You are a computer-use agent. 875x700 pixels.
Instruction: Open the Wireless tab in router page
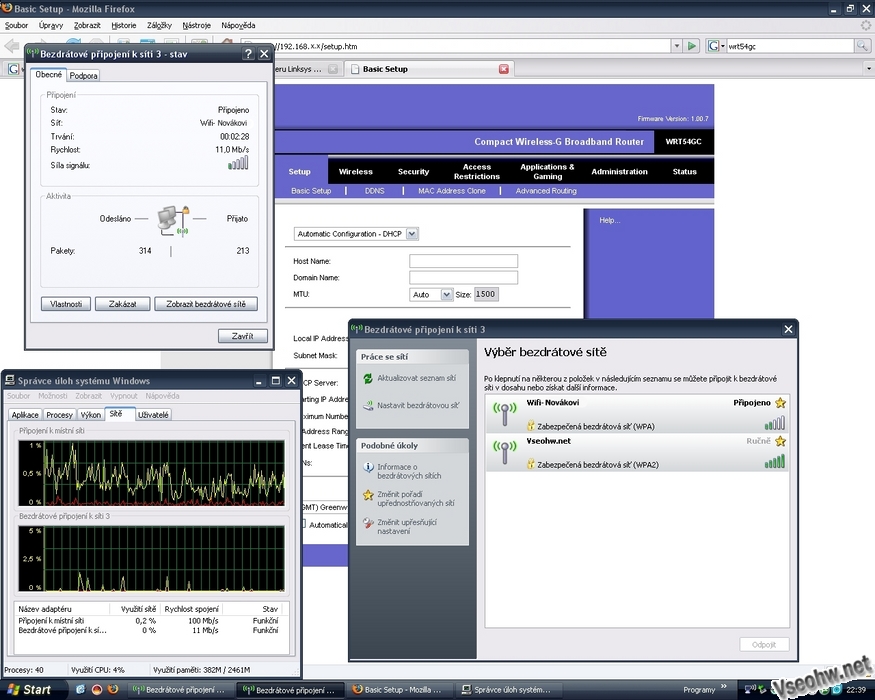point(355,171)
